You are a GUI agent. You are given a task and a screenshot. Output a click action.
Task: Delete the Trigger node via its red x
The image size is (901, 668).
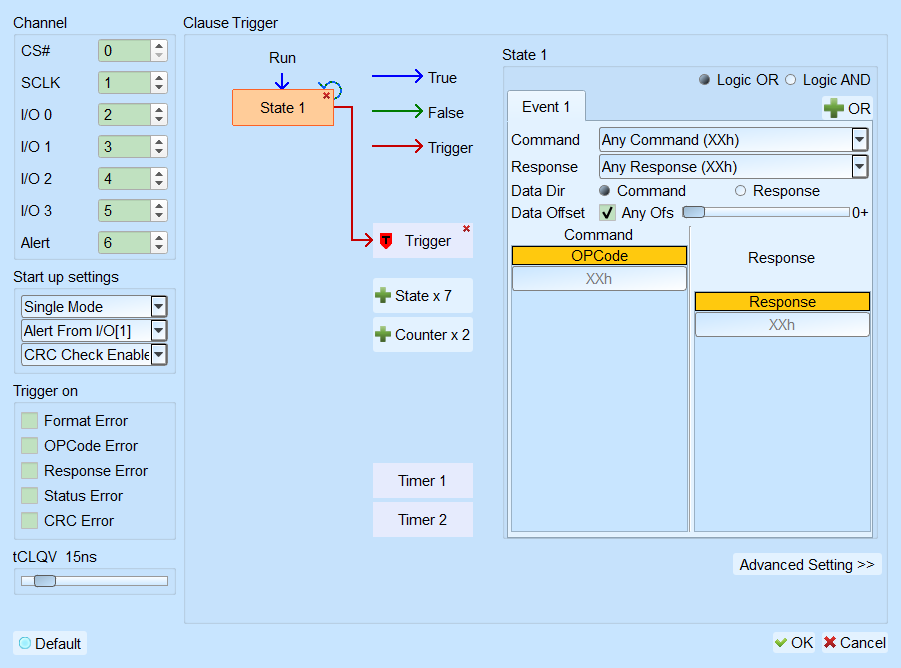coord(467,229)
